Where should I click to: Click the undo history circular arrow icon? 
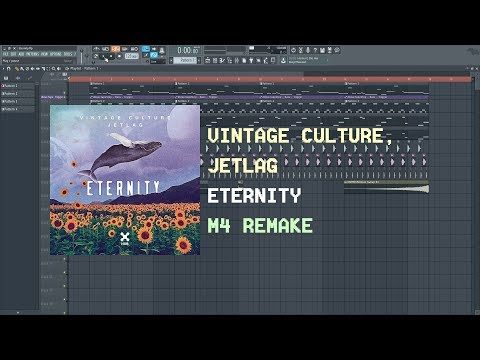[x=293, y=50]
